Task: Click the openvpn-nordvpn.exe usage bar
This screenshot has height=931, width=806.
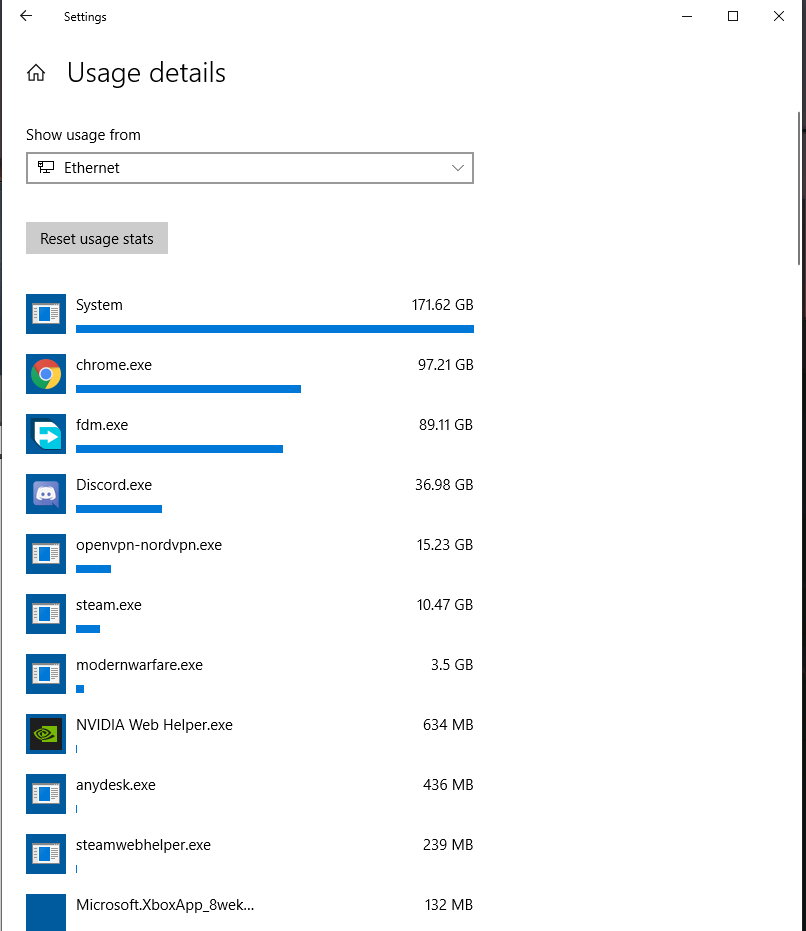Action: 93,569
